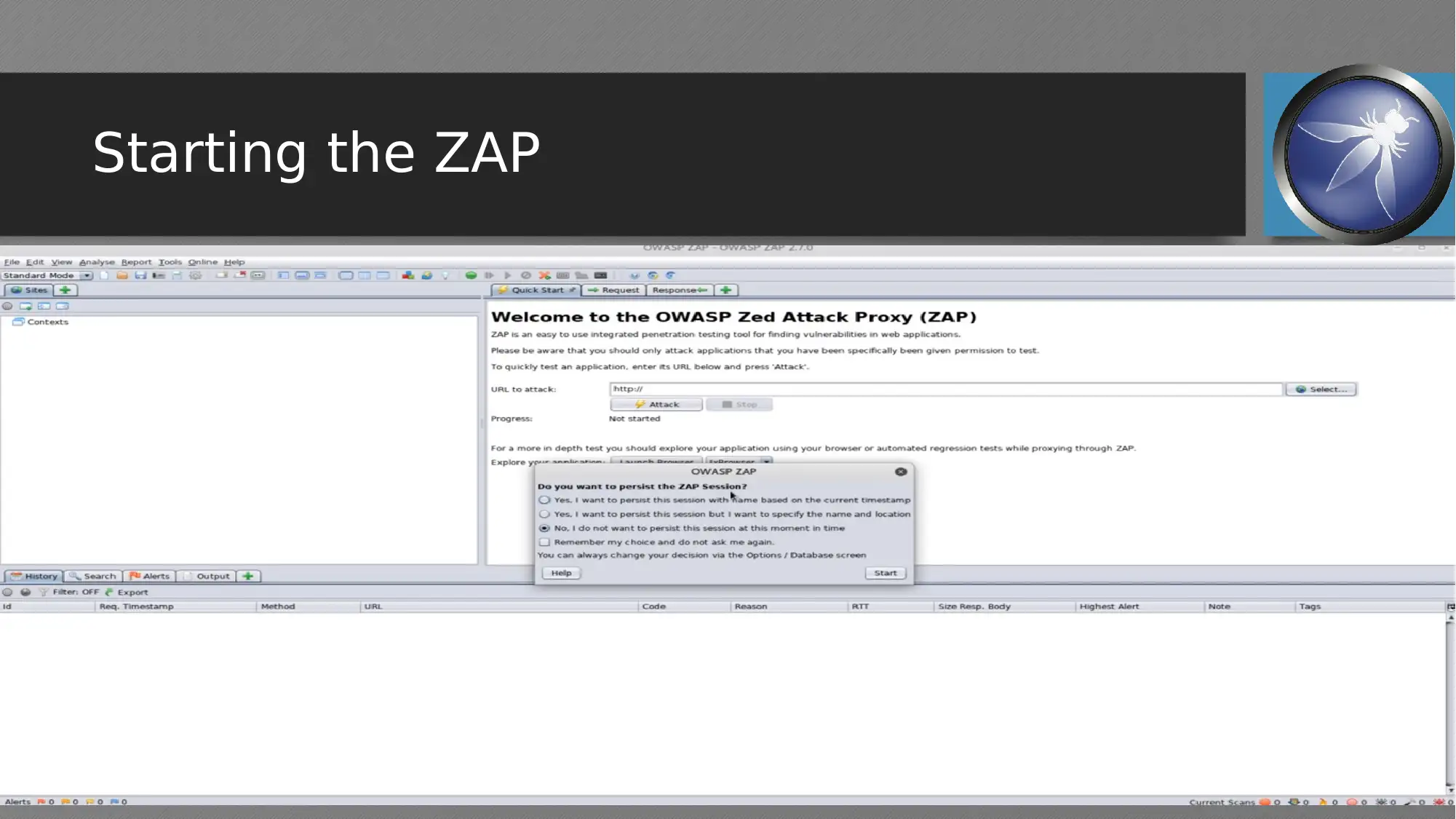Click the New Session toolbar icon
This screenshot has height=819, width=1456.
click(x=104, y=275)
